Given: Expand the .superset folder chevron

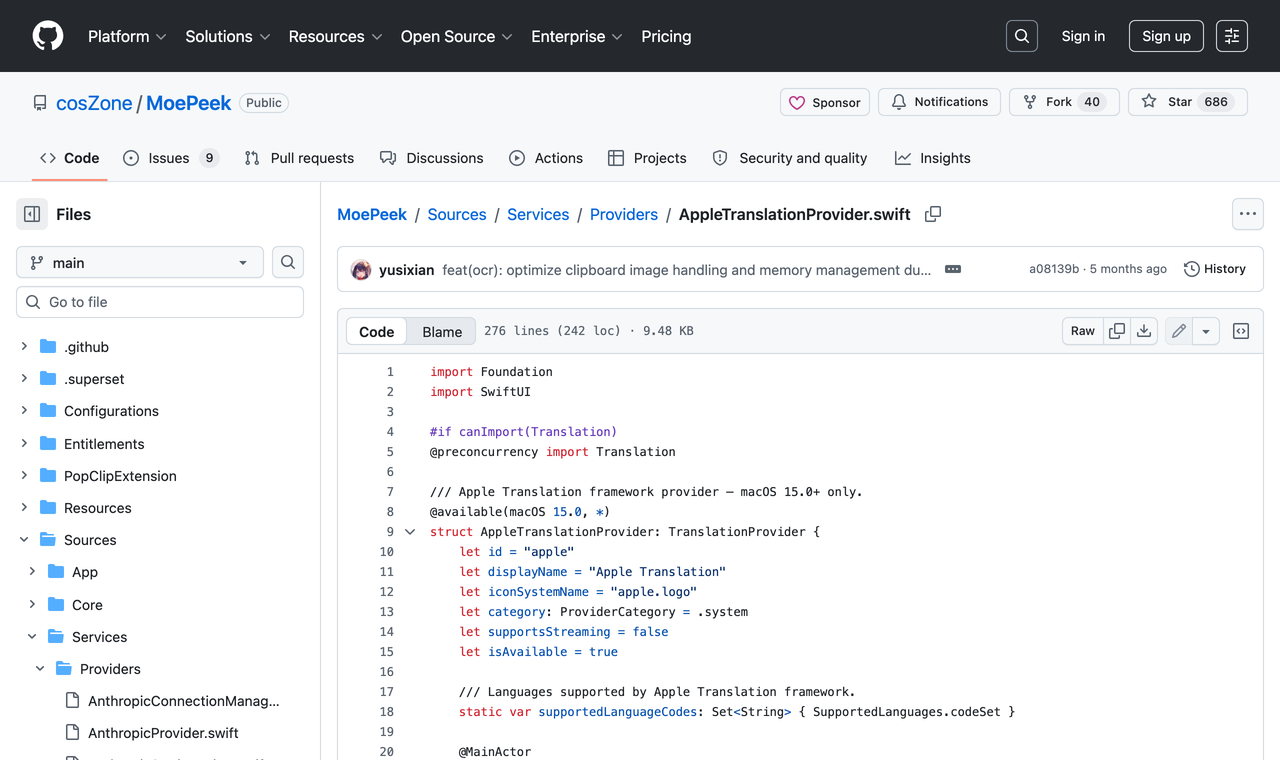Looking at the screenshot, I should pos(24,379).
